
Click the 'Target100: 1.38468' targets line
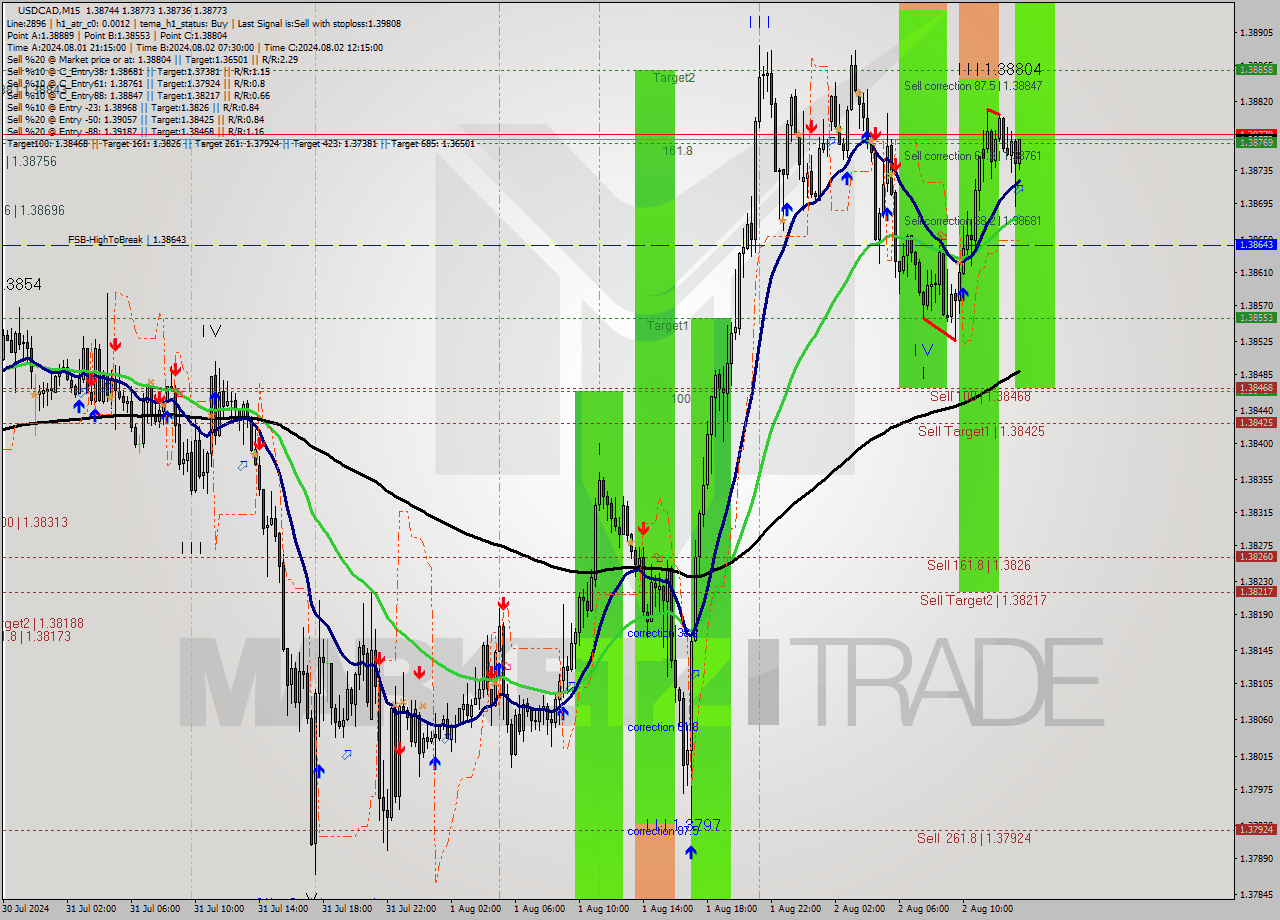pos(240,144)
